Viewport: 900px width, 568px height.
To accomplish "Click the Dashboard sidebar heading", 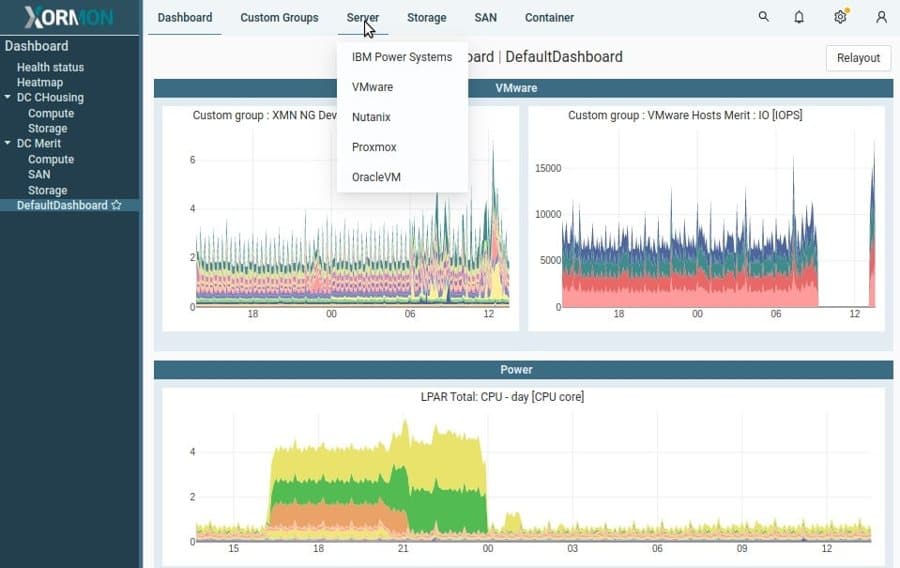I will (x=37, y=46).
